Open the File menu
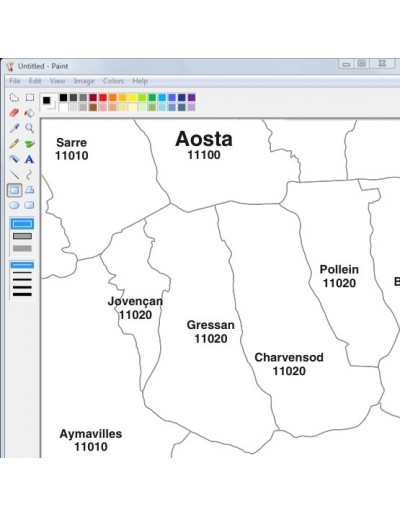 click(15, 81)
